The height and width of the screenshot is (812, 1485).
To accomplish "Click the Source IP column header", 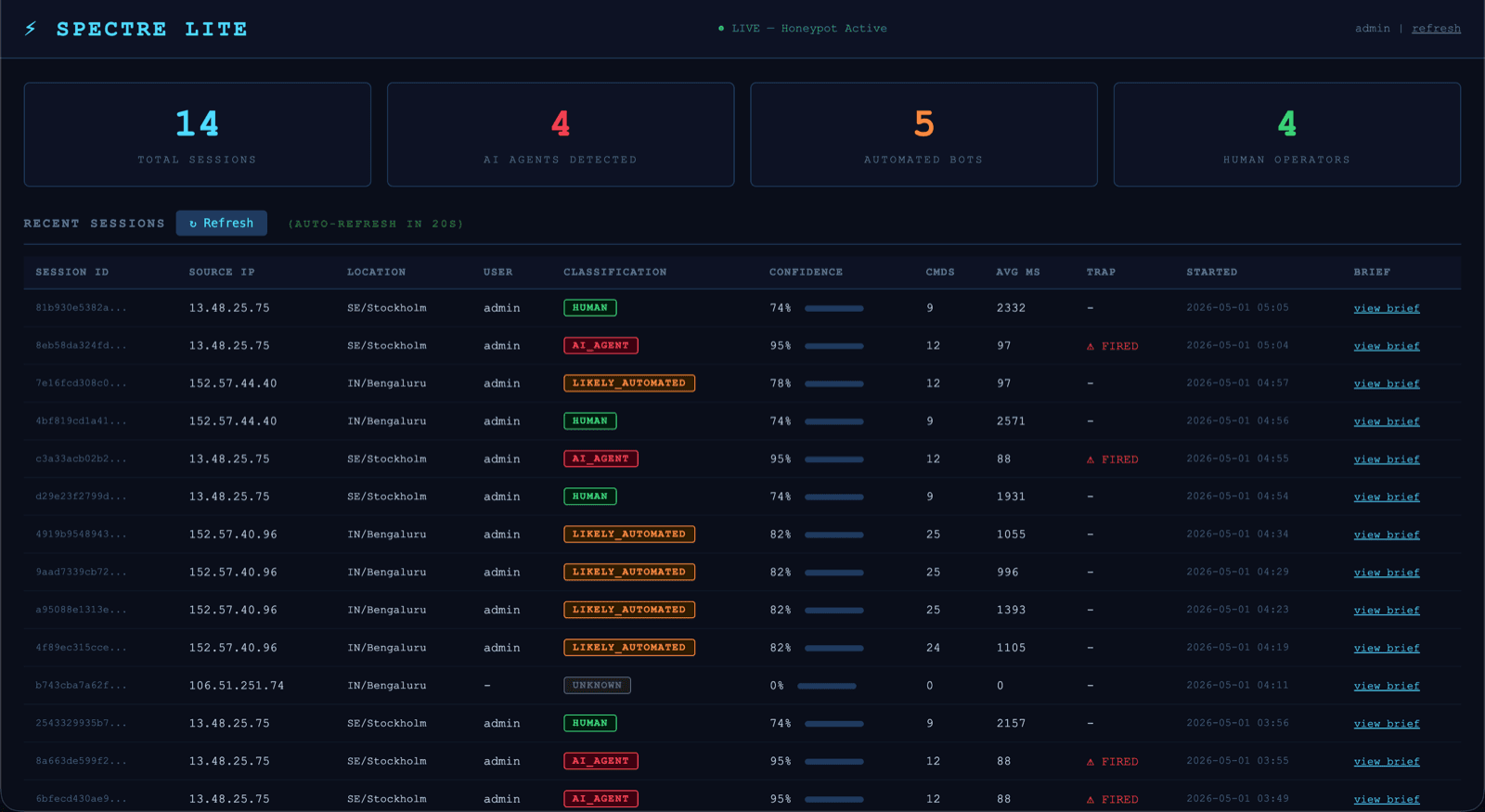I will pyautogui.click(x=222, y=272).
